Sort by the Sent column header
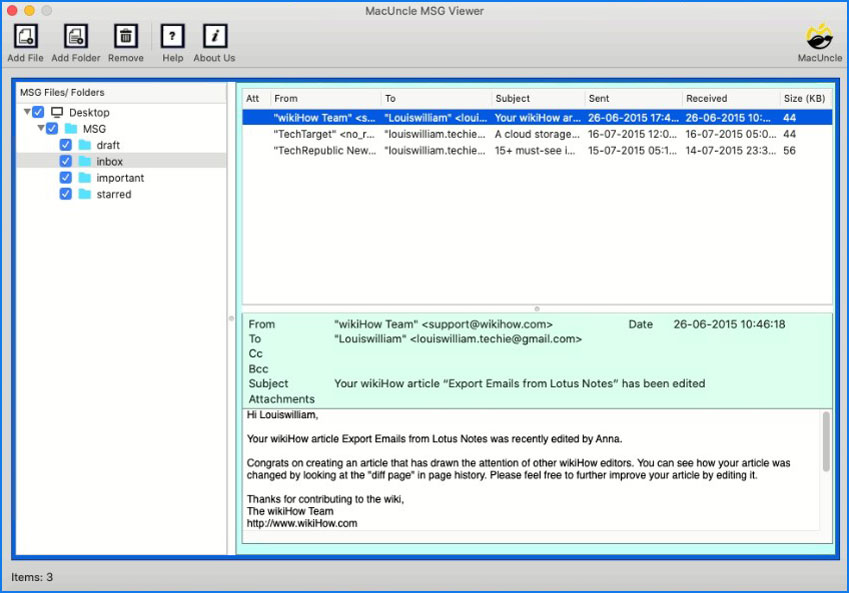 (634, 99)
